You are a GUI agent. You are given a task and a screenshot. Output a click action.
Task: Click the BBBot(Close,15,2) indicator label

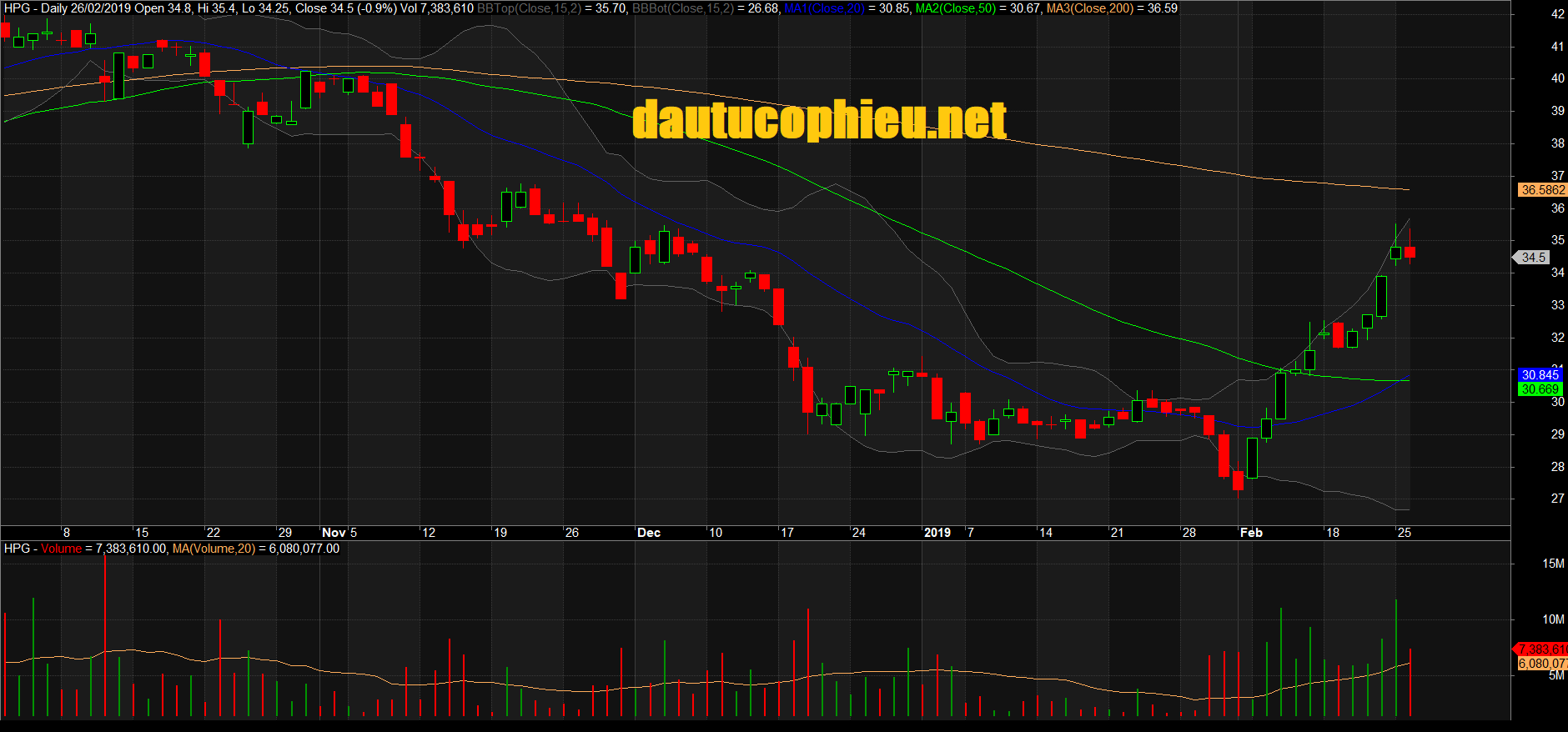pos(681,8)
